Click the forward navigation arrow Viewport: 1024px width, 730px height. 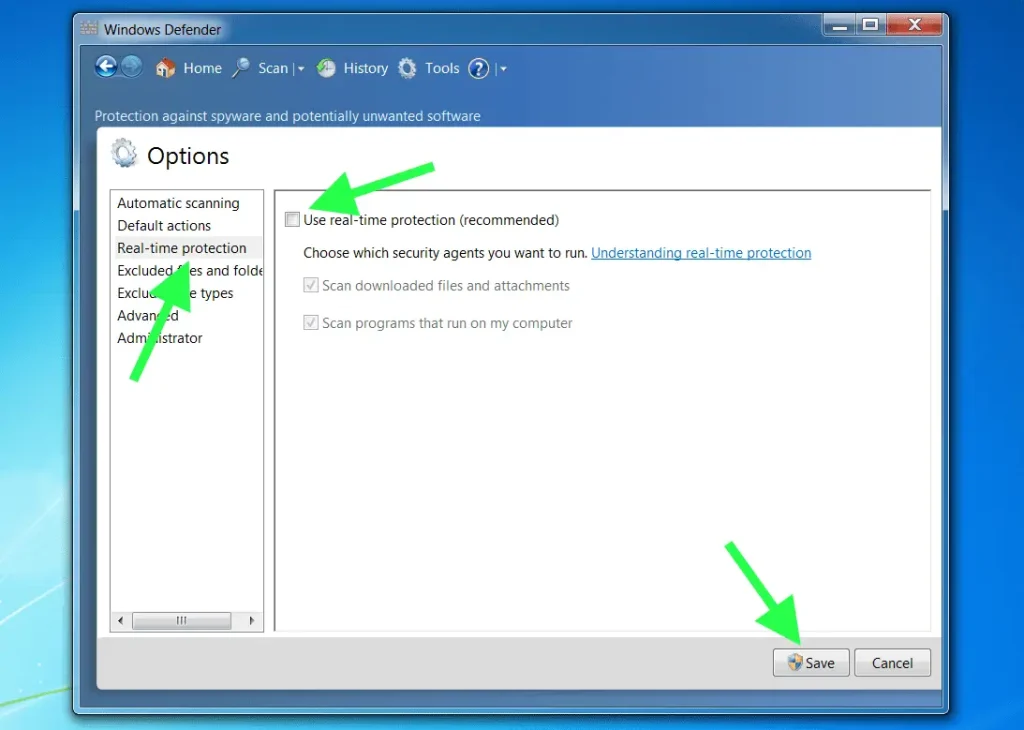[133, 67]
